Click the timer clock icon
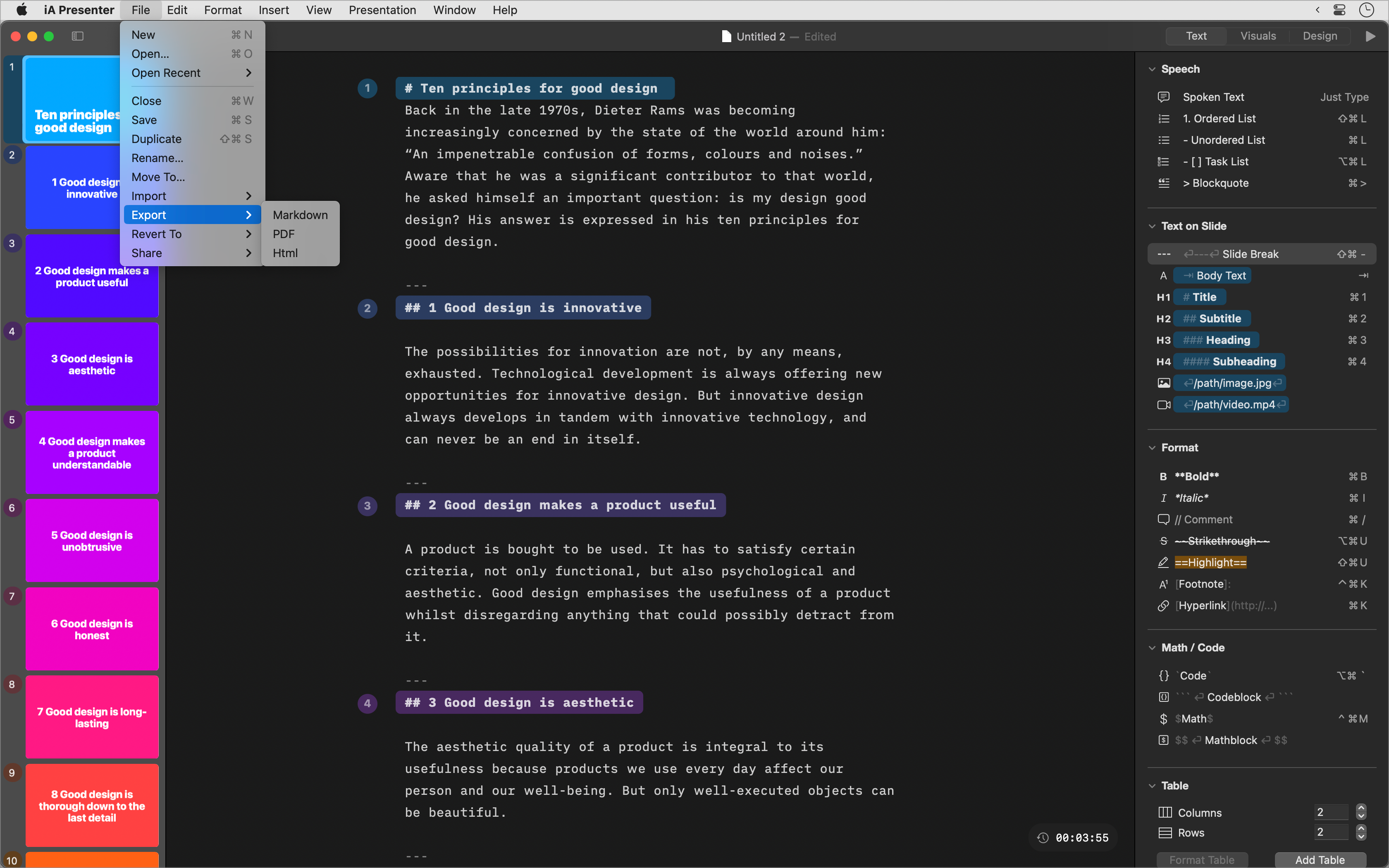Viewport: 1389px width, 868px height. point(1043,837)
